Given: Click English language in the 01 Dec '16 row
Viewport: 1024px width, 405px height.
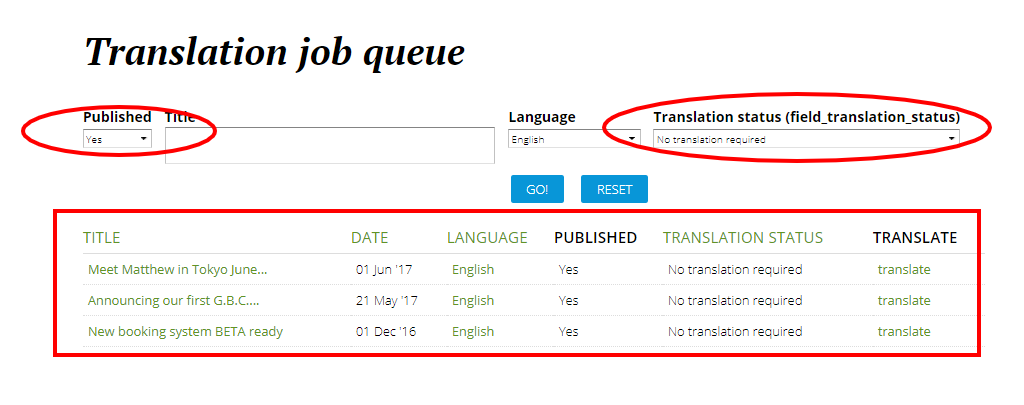Looking at the screenshot, I should pos(473,331).
